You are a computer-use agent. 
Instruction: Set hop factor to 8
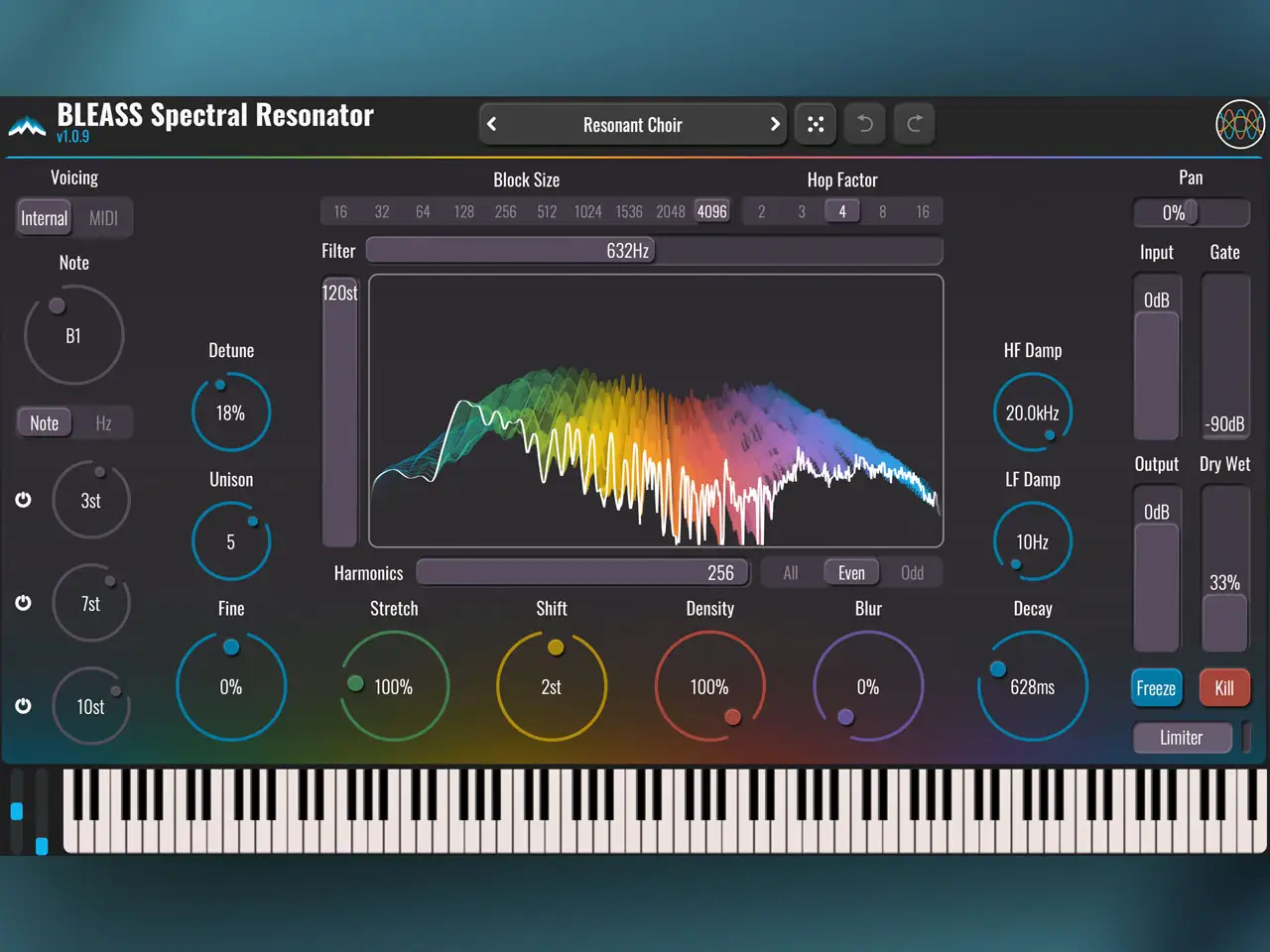tap(882, 211)
